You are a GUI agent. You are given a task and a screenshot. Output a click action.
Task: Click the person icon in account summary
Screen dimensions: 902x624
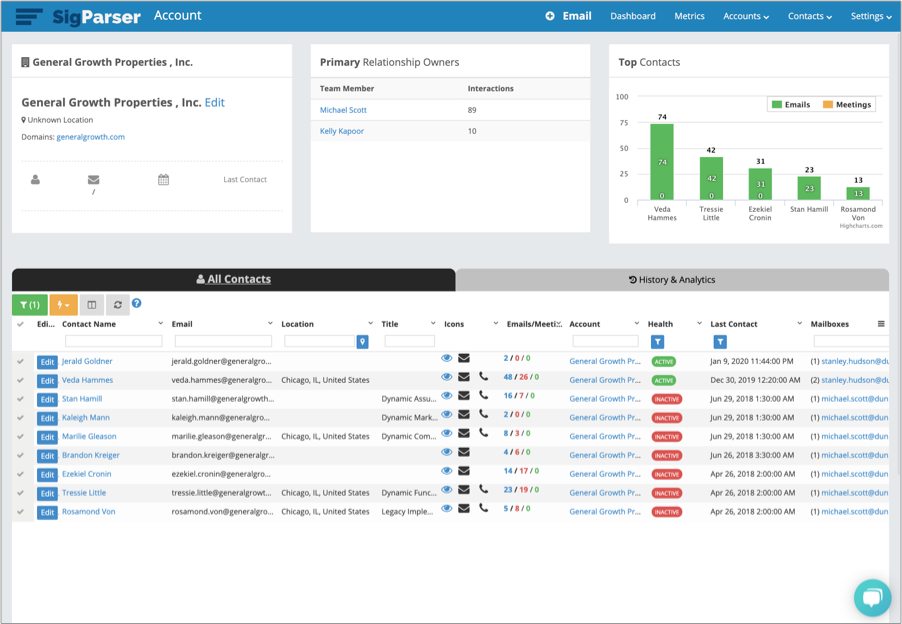35,179
